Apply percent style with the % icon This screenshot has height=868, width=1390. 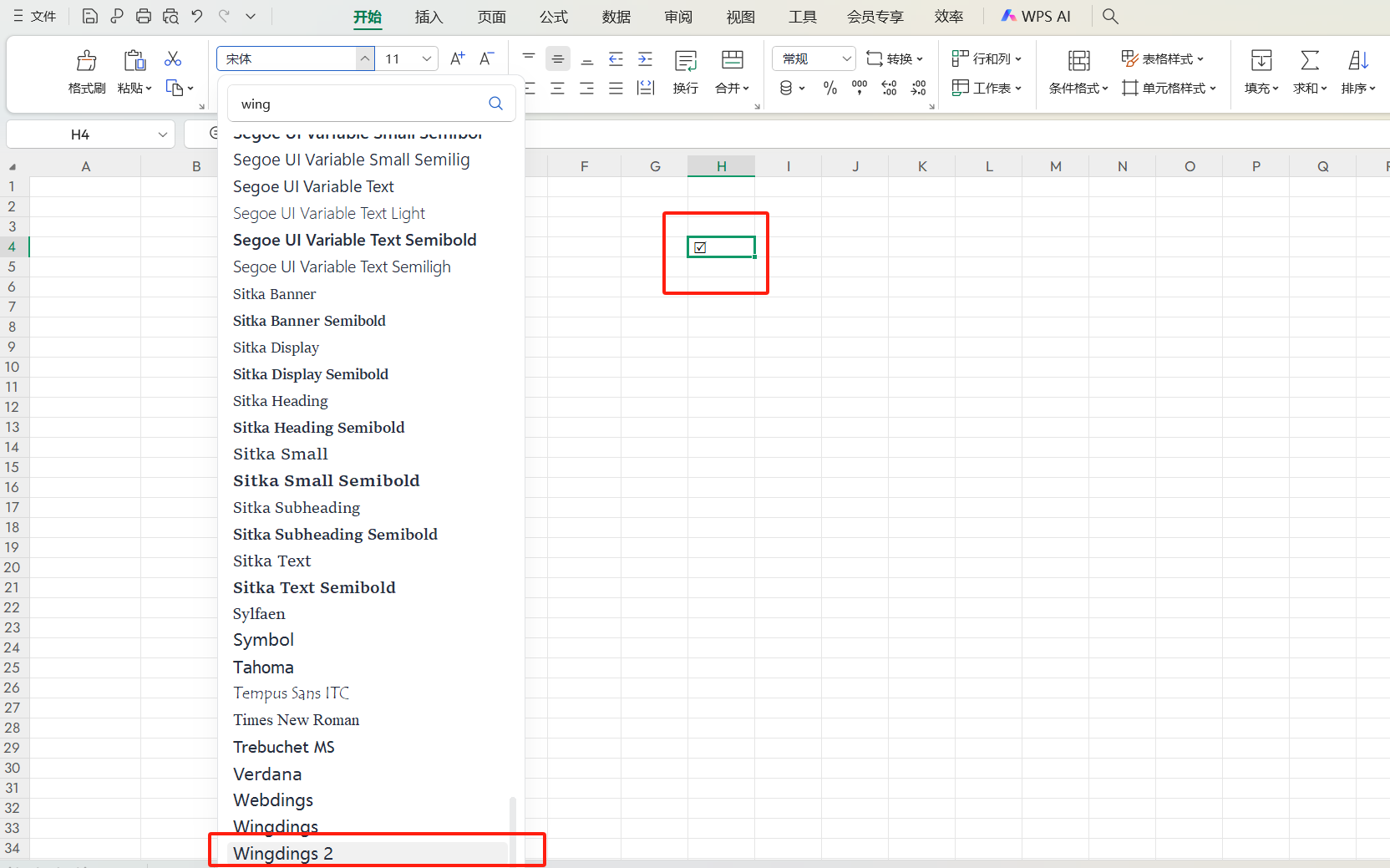click(829, 88)
